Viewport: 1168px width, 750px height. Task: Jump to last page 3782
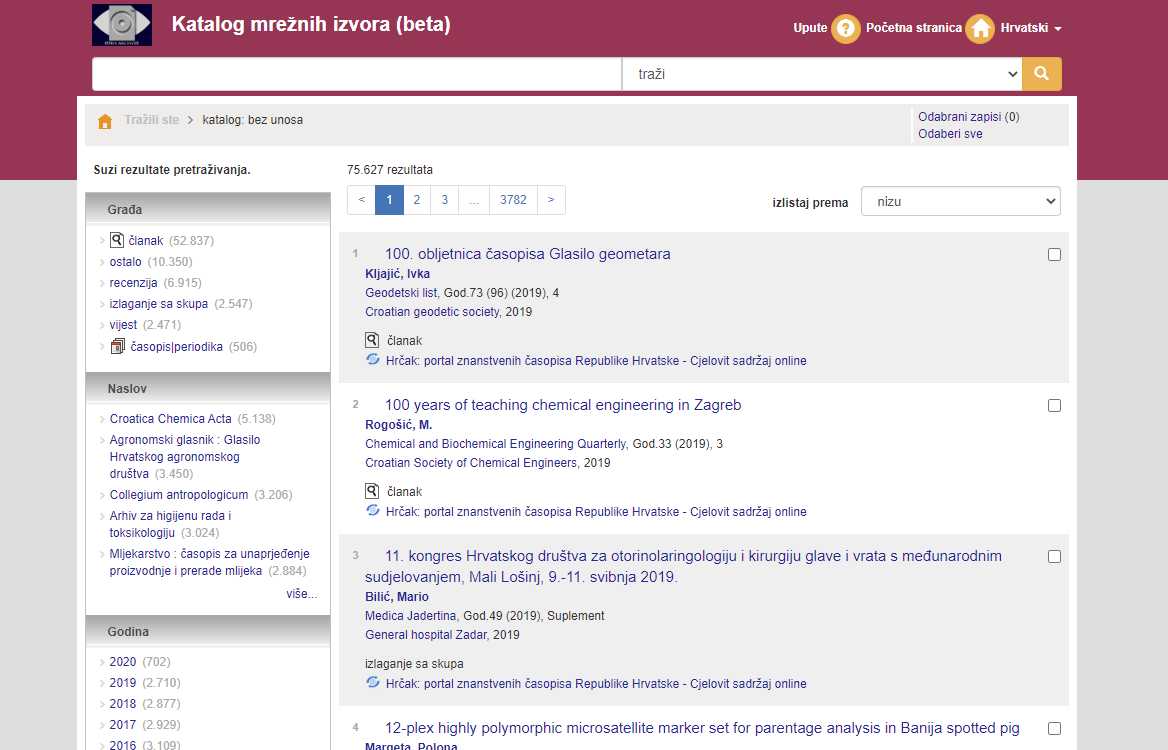(x=513, y=200)
